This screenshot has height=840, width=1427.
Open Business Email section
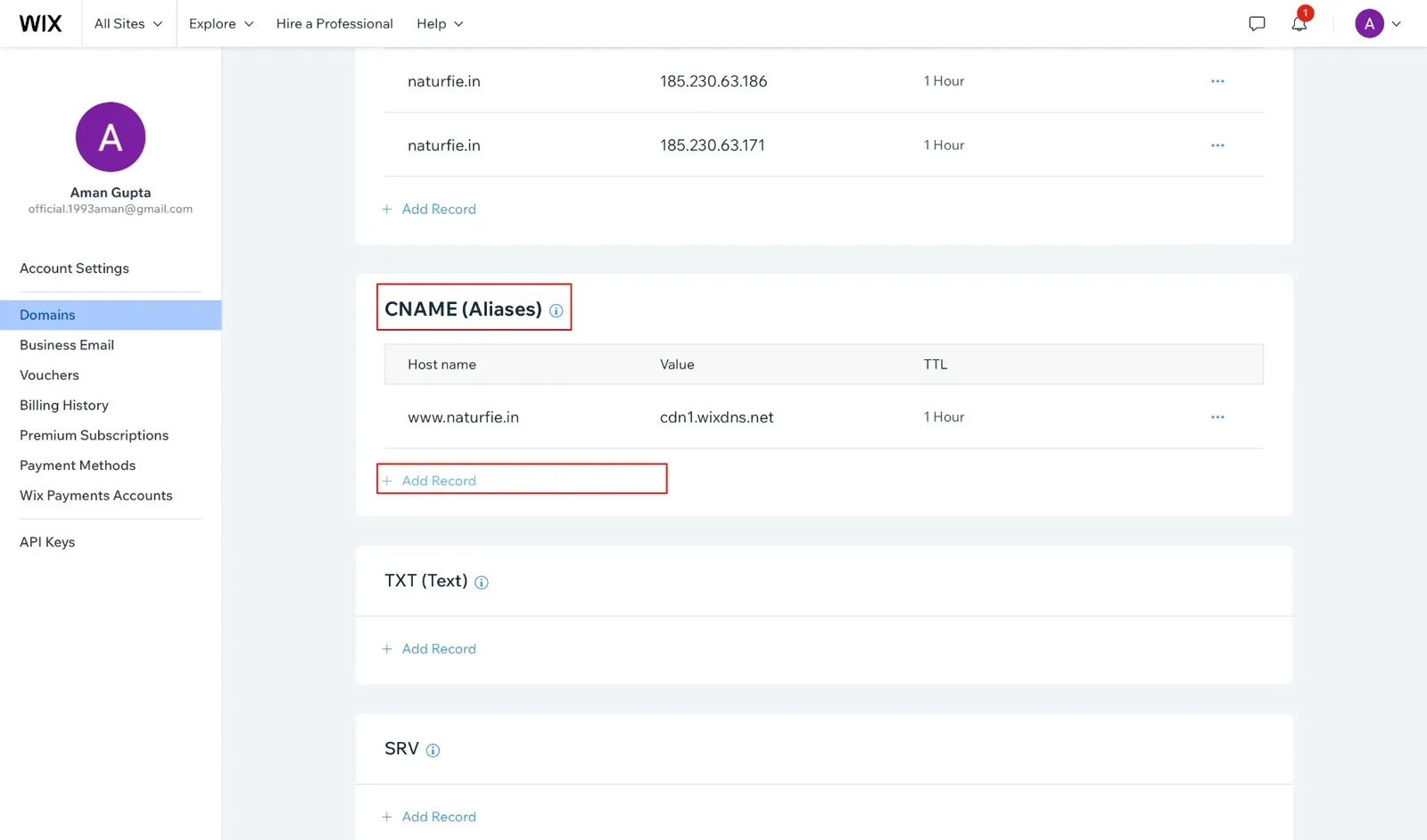tap(67, 345)
